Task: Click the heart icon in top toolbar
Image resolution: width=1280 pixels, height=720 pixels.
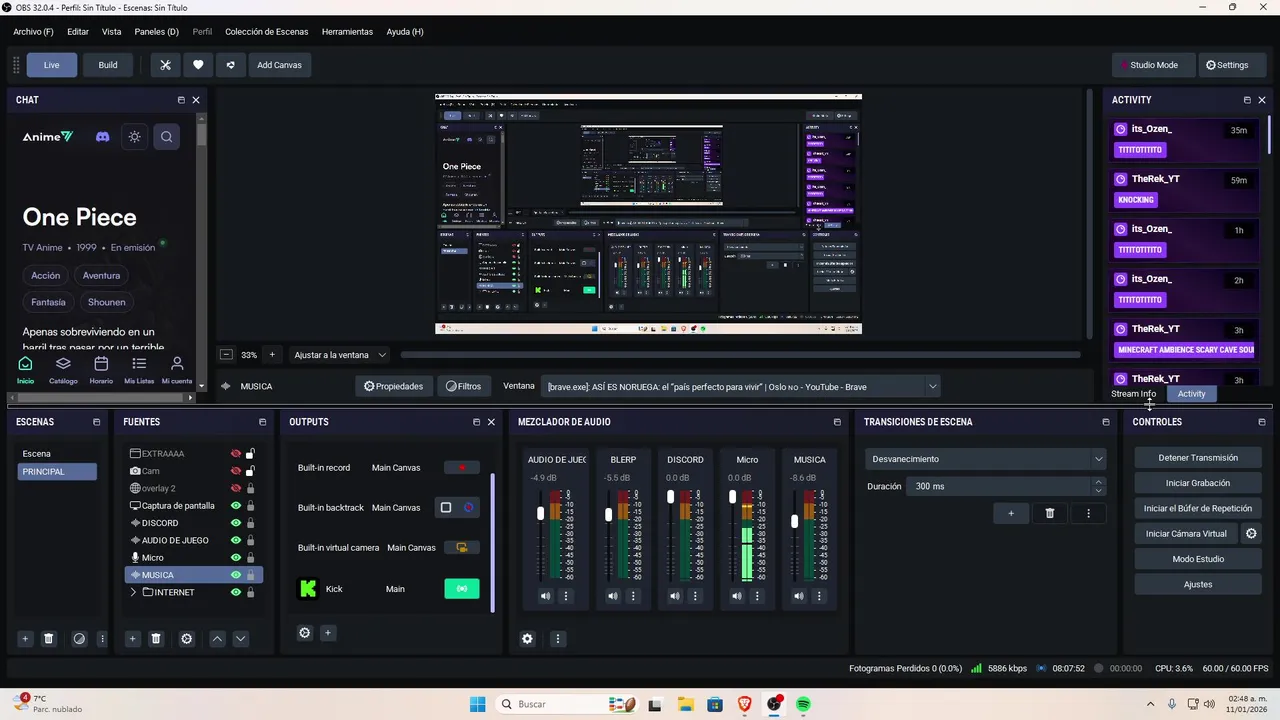Action: (x=198, y=65)
